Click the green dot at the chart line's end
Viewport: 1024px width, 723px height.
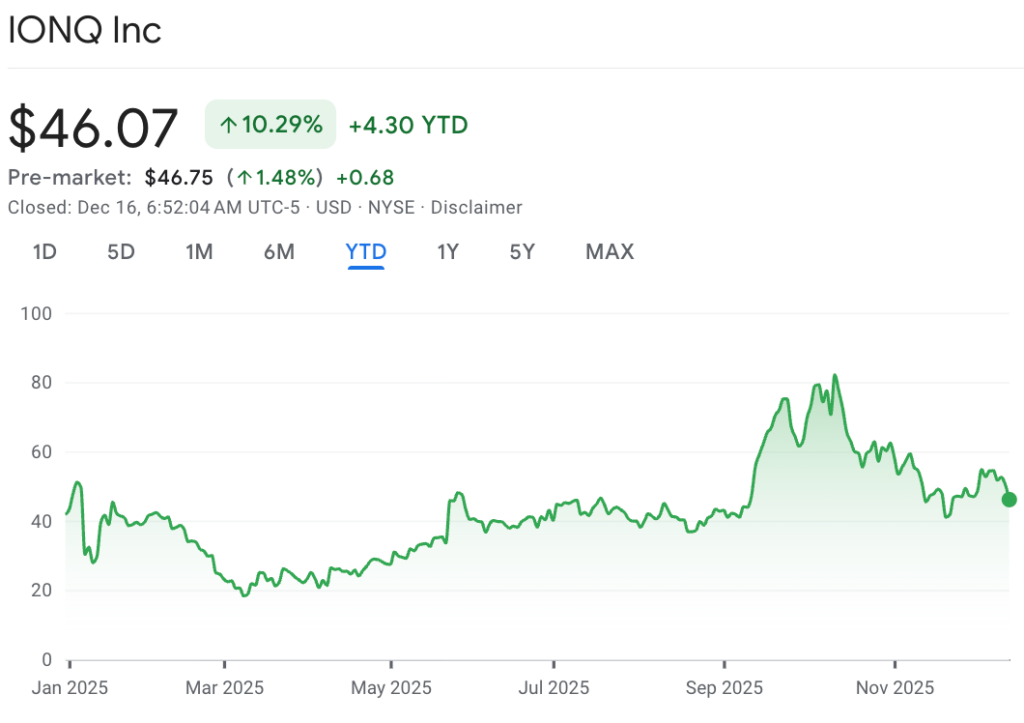[x=1009, y=499]
